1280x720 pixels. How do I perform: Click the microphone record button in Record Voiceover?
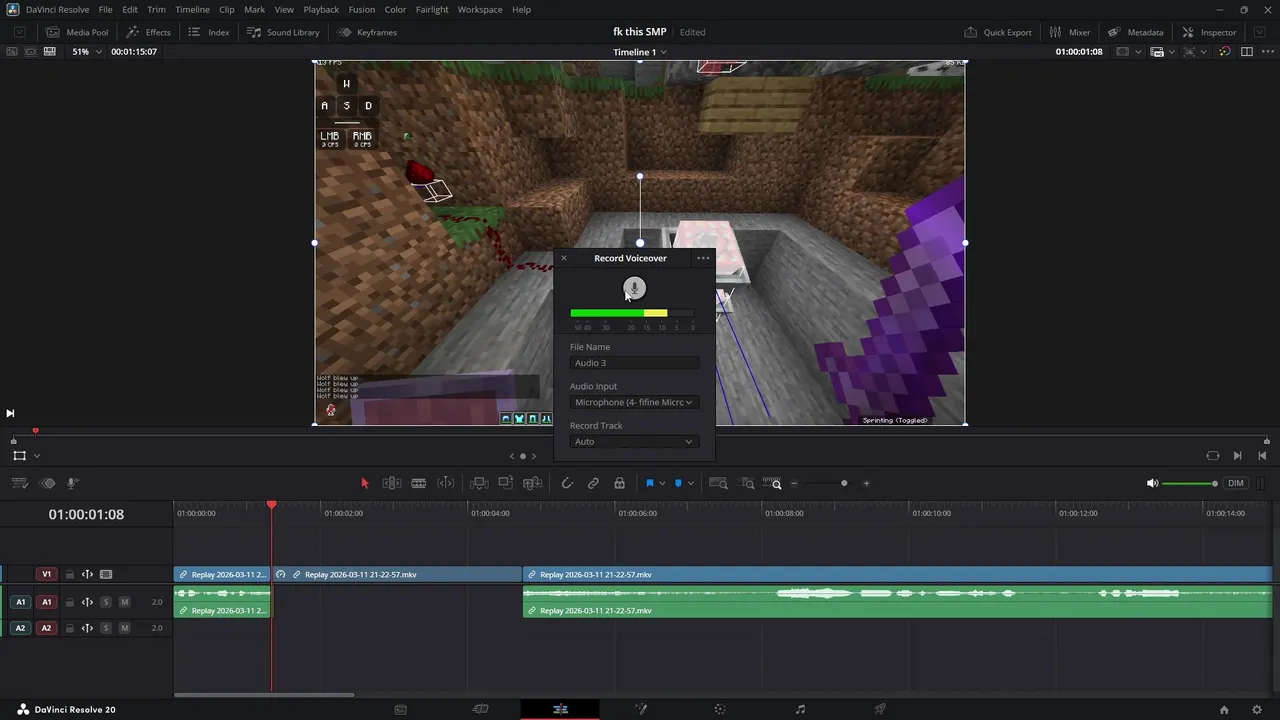coord(634,289)
